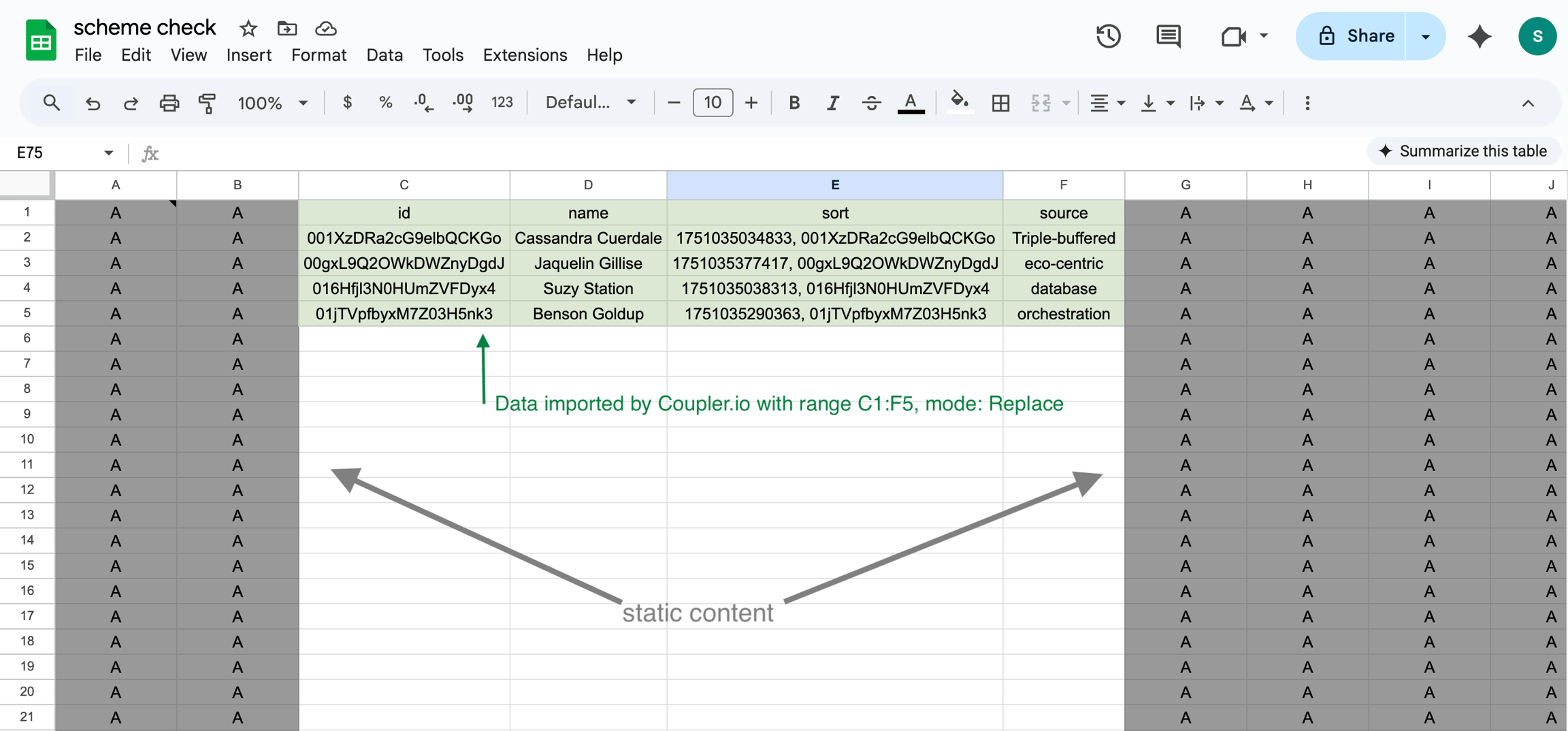The image size is (1568, 731).
Task: Click Summarize this table button
Action: pyautogui.click(x=1463, y=151)
